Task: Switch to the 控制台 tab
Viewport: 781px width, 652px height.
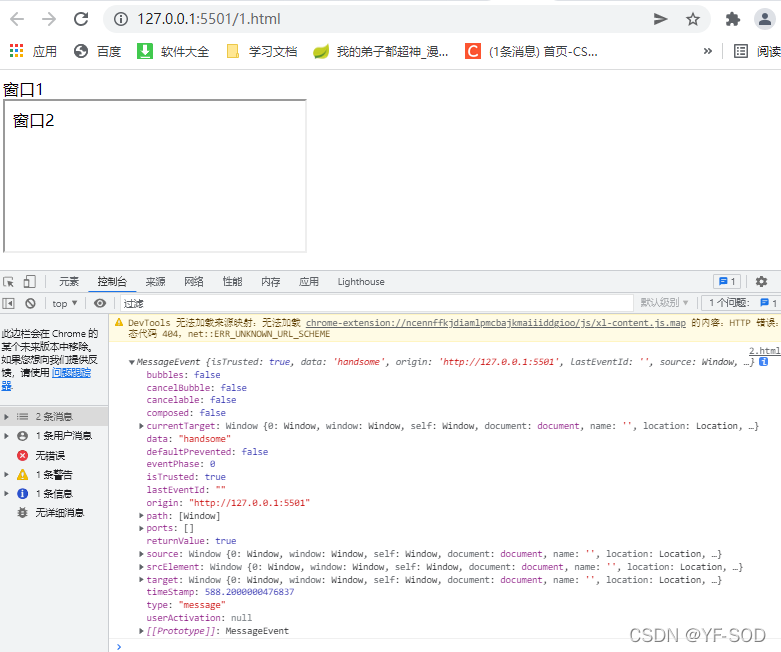Action: [112, 282]
